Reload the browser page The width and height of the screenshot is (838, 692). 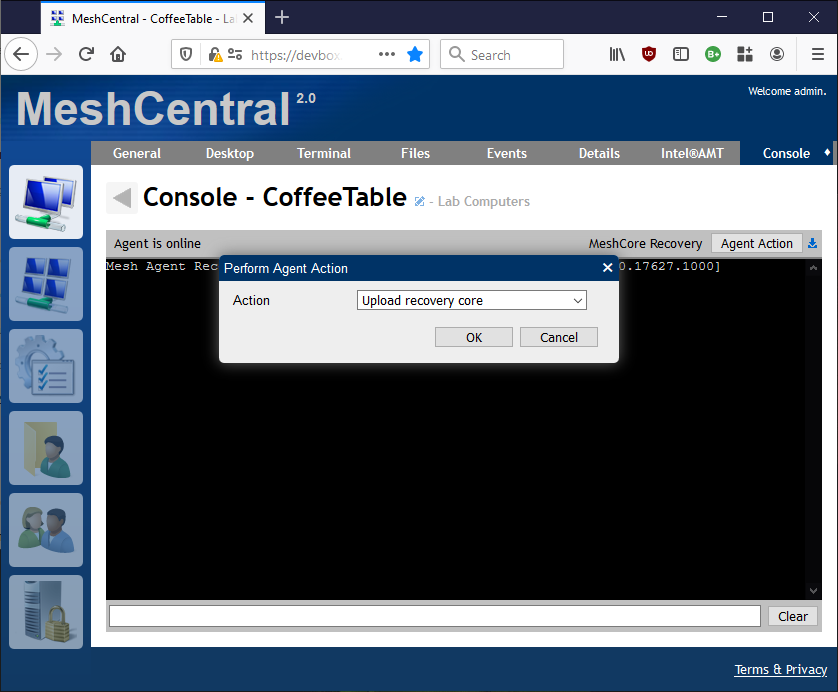coord(86,54)
